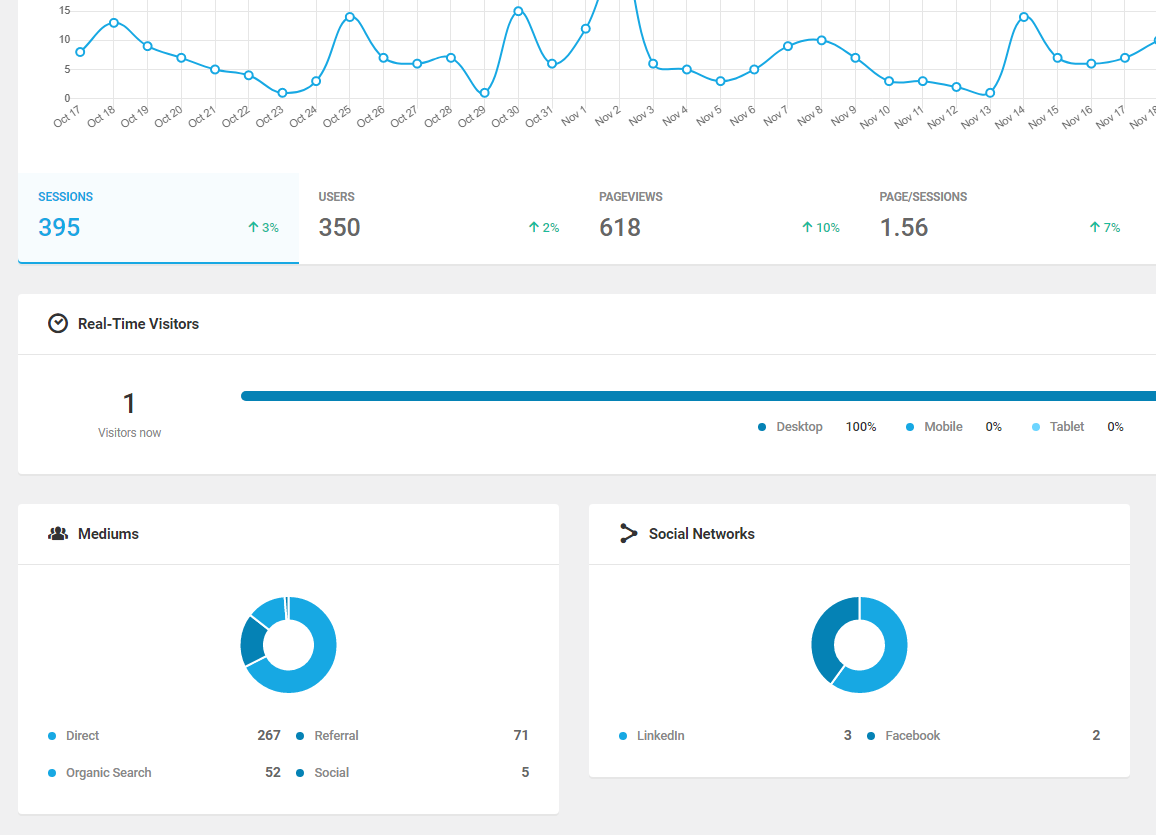Click the Organic Search legend dot
Image resolution: width=1156 pixels, height=835 pixels.
click(52, 772)
